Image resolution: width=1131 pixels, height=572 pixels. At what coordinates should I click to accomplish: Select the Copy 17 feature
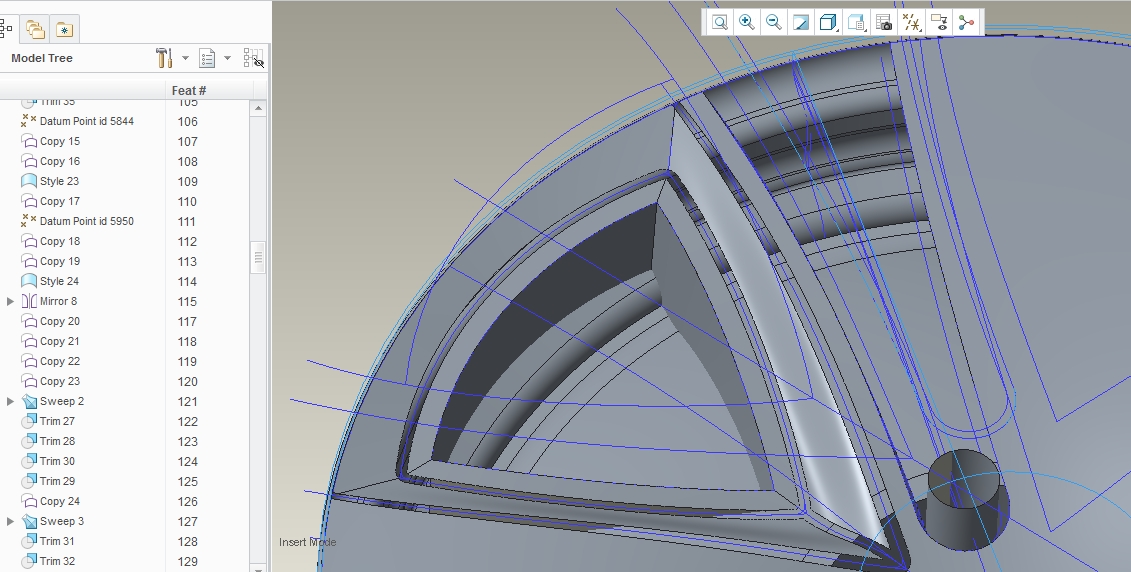[60, 201]
